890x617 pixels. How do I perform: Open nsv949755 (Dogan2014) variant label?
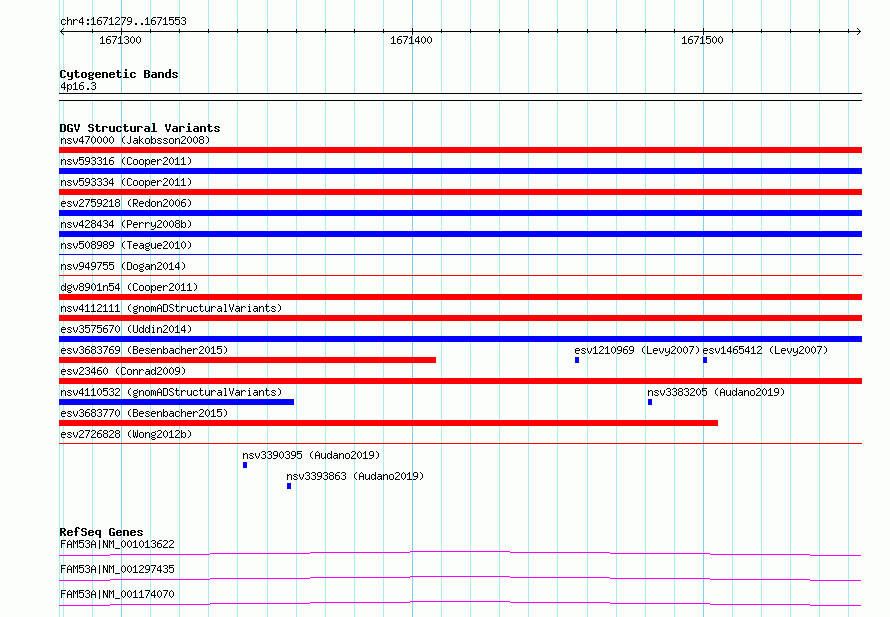pos(123,266)
